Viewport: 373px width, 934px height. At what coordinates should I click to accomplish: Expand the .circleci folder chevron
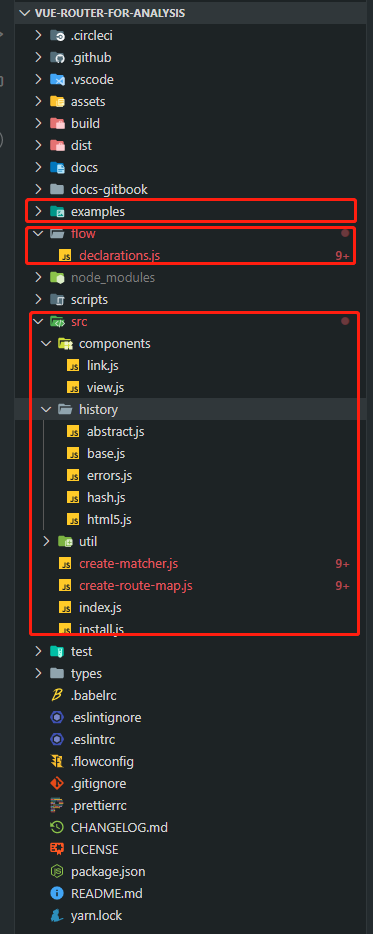(x=38, y=36)
